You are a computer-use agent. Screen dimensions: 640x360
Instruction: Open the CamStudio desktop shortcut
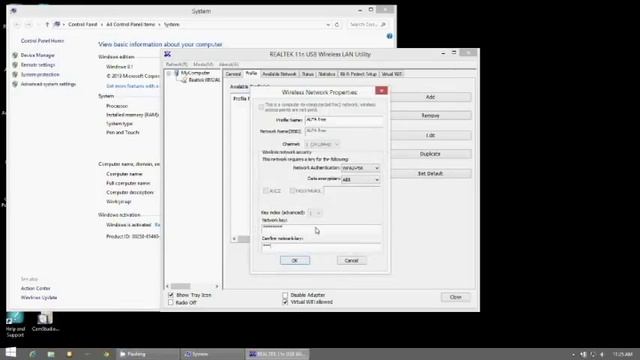pyautogui.click(x=45, y=322)
